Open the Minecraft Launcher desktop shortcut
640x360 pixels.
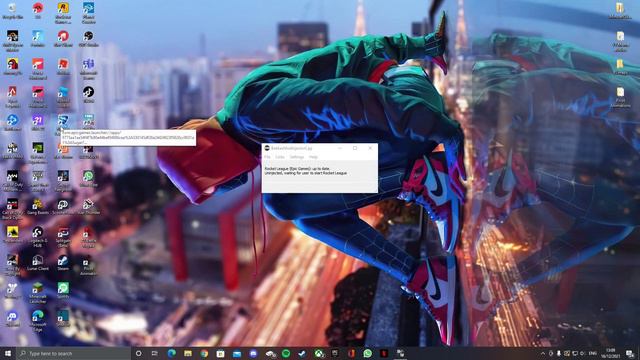38,293
